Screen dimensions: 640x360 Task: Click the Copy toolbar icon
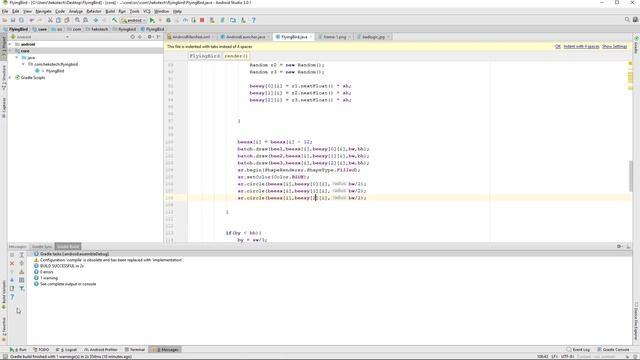coord(58,20)
